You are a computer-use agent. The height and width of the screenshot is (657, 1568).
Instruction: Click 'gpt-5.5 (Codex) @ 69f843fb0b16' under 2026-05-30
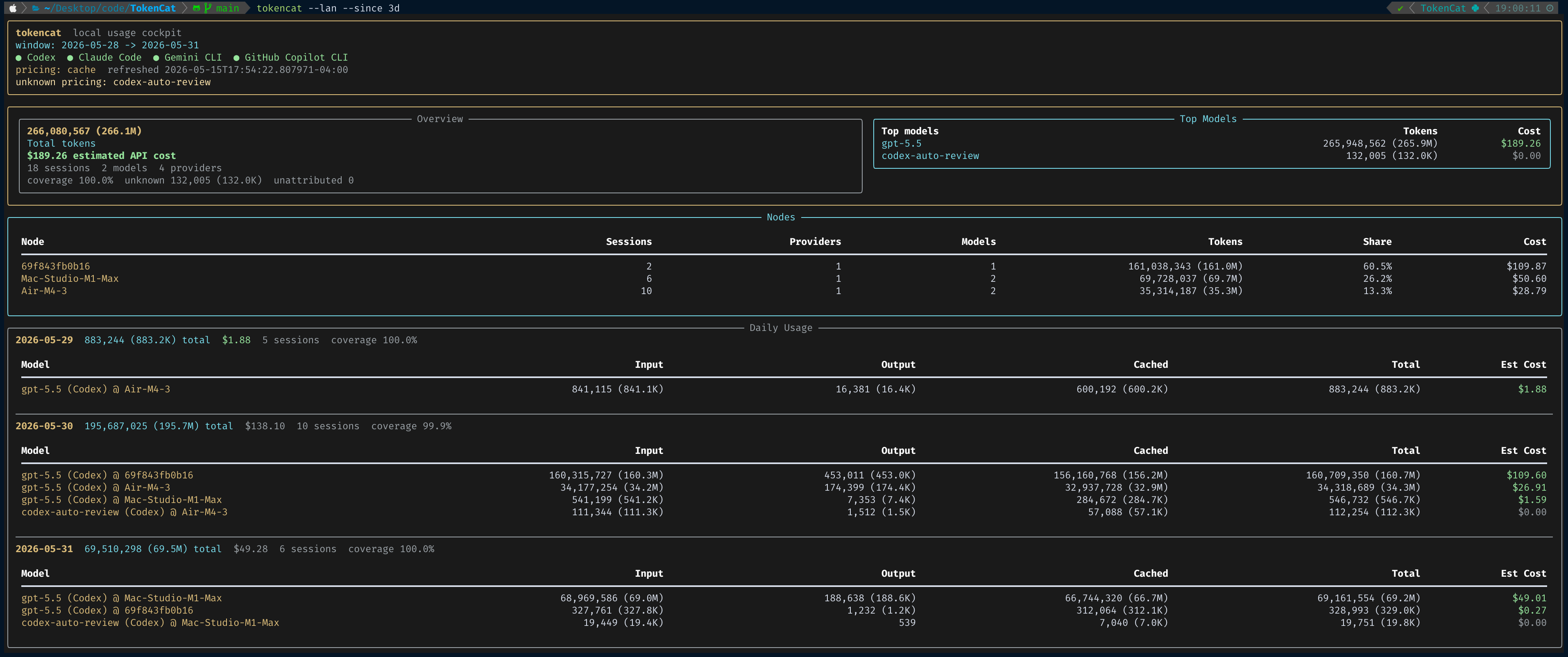tap(107, 475)
